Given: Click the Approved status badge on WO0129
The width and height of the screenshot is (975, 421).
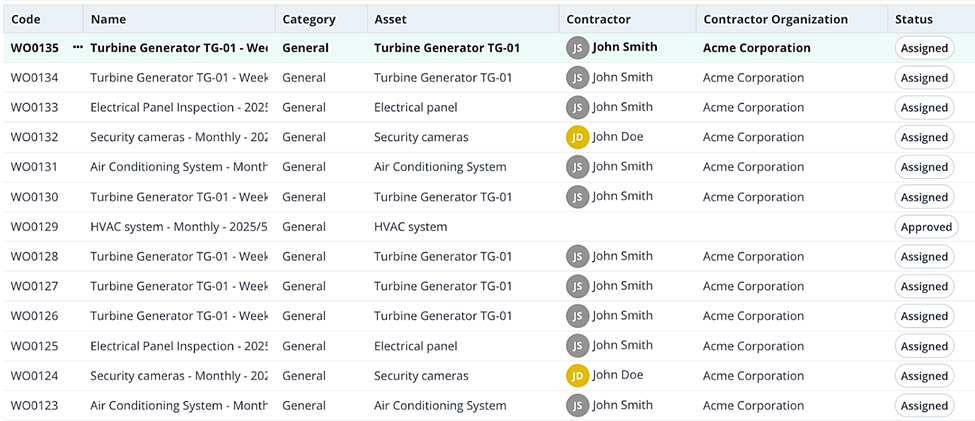Looking at the screenshot, I should click(926, 227).
